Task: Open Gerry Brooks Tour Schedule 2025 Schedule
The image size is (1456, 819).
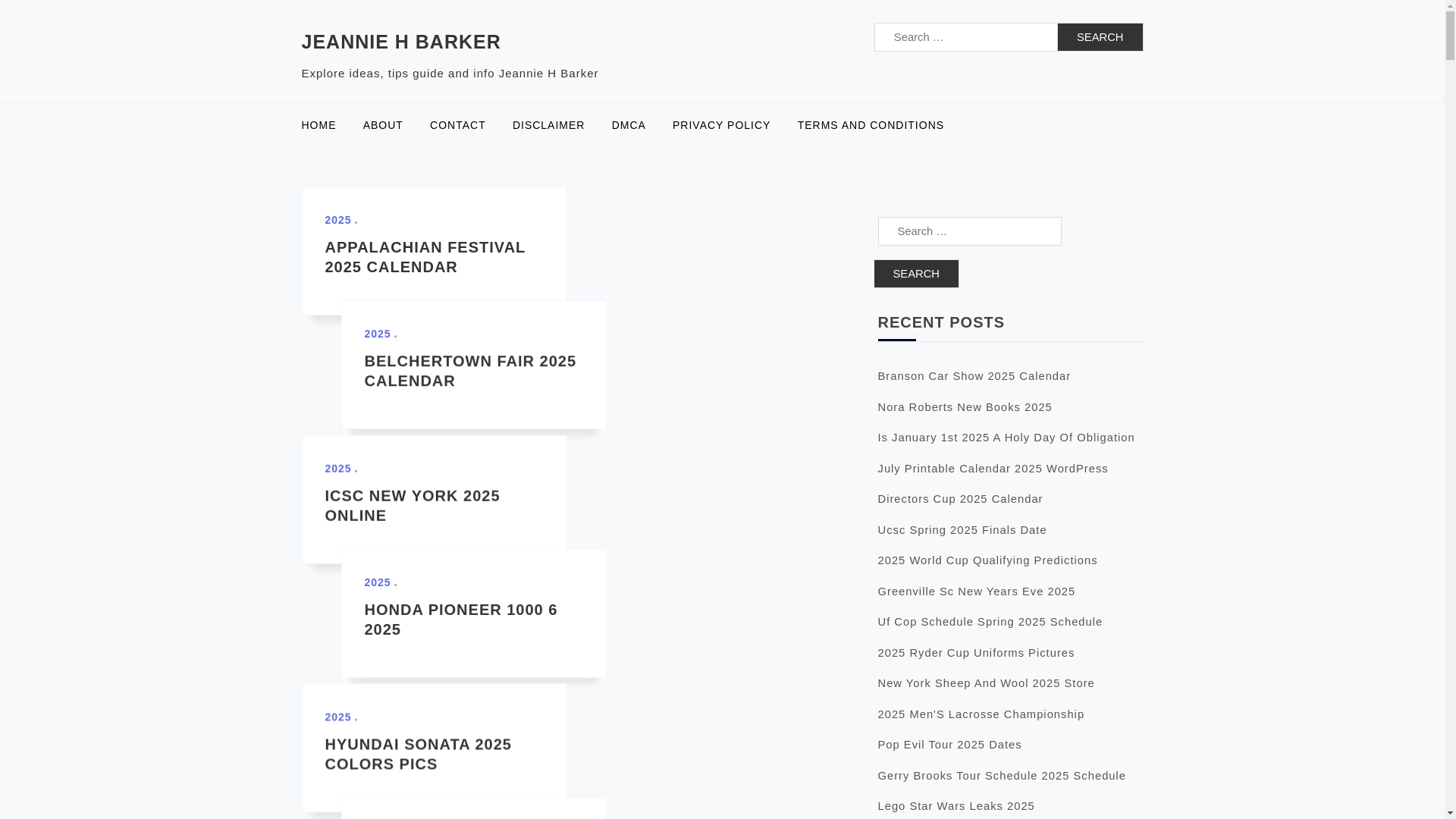Action: pos(1002,776)
